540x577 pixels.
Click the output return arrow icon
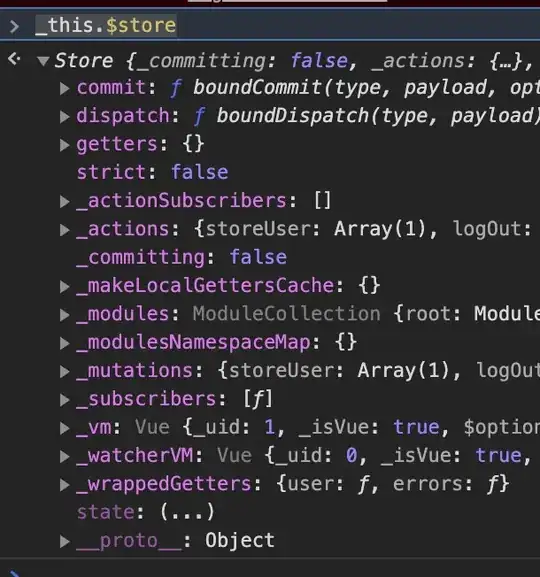pos(14,59)
